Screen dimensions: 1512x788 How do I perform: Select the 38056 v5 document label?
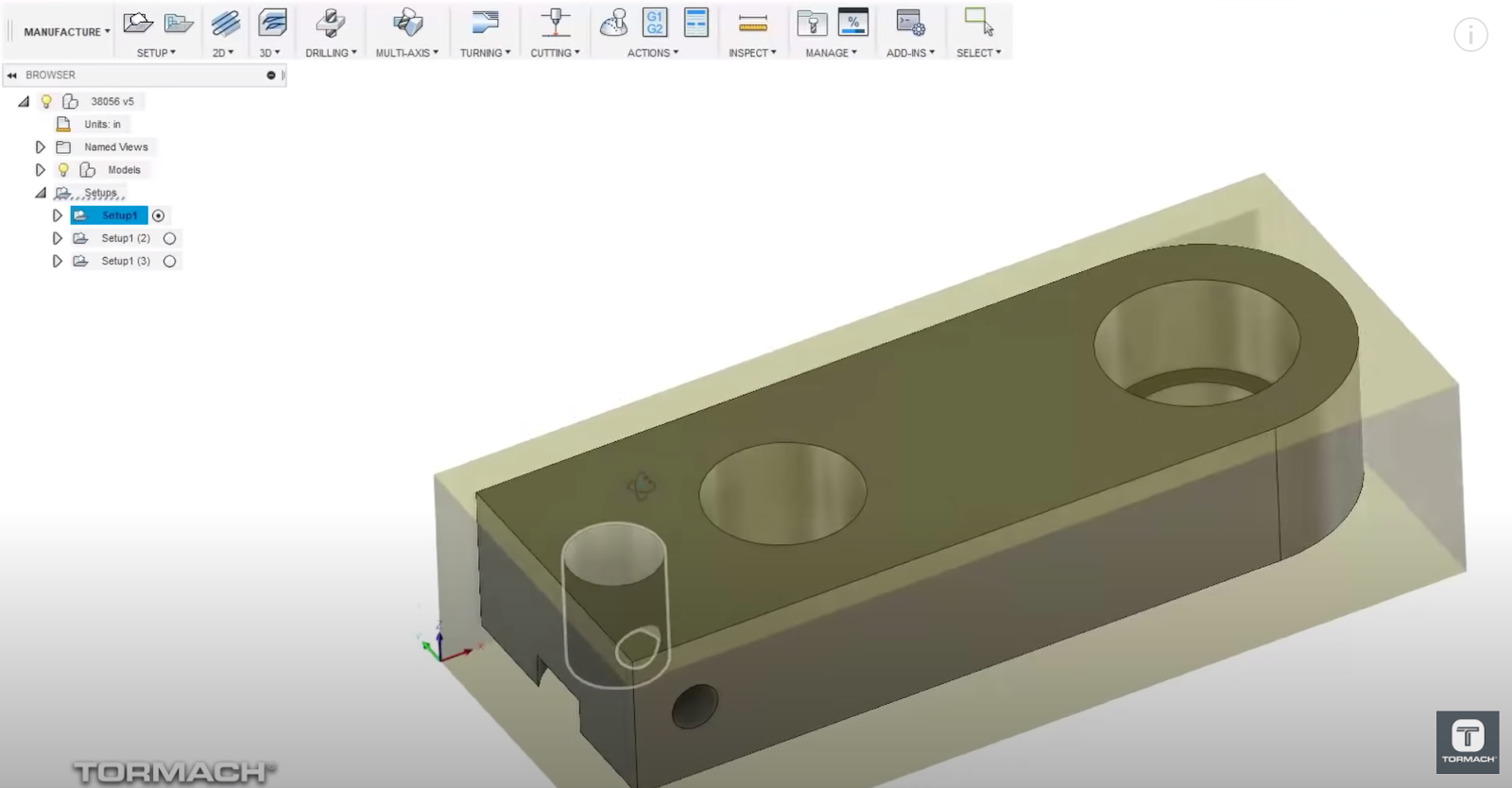pos(112,101)
